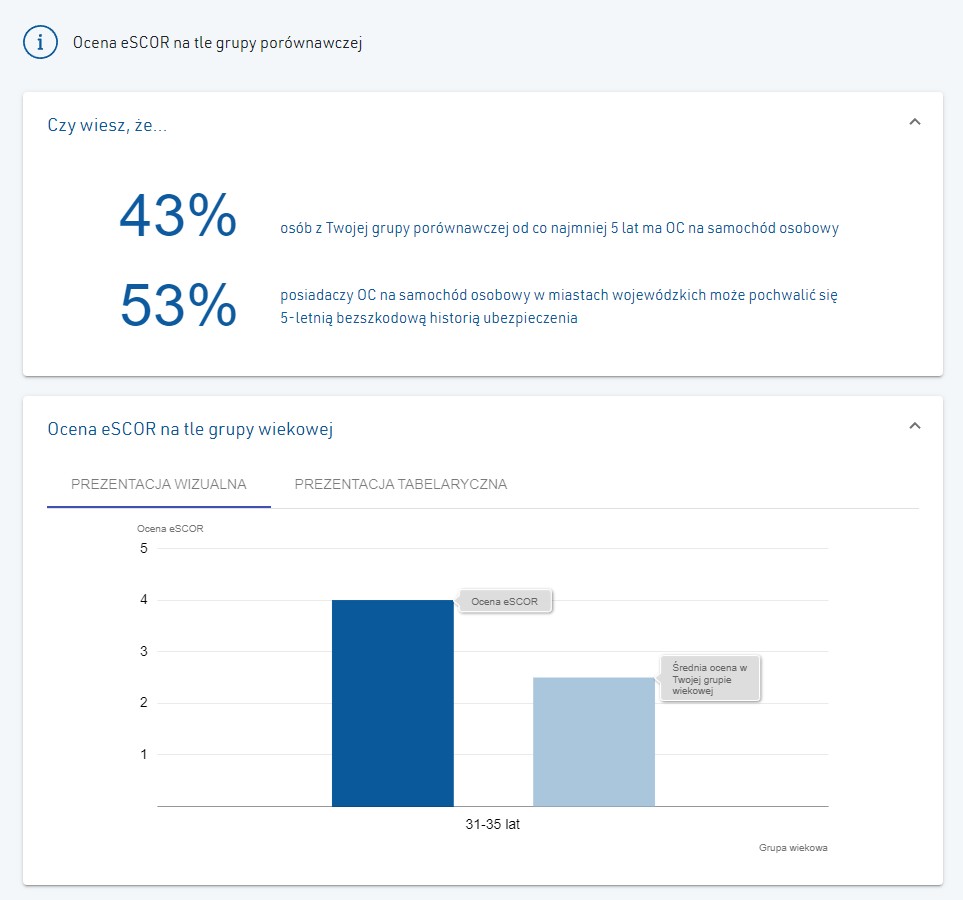Click the 'Grupa wiekowa' axis caption
Screen dimensions: 963x900
click(793, 848)
